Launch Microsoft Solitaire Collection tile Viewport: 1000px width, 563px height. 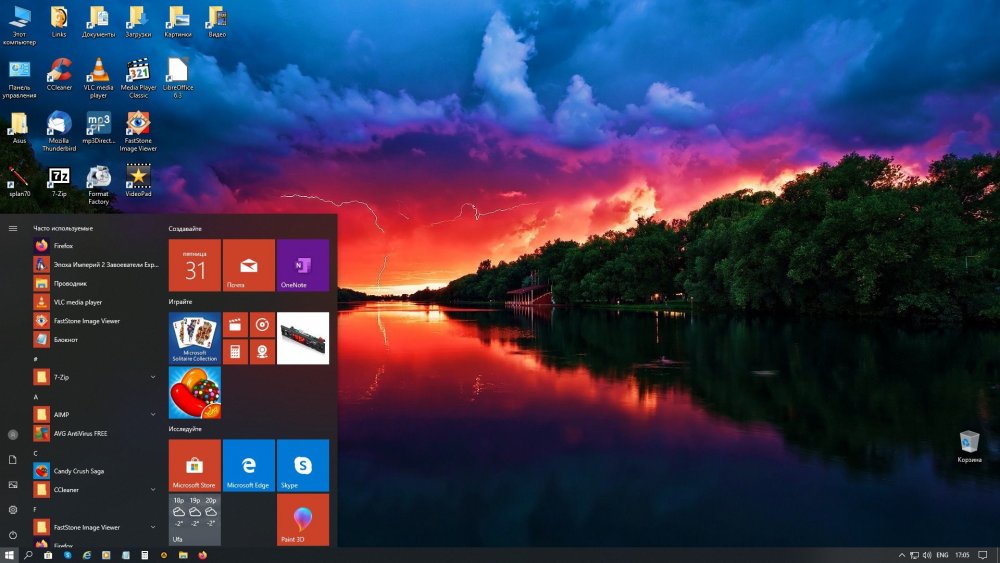(x=195, y=338)
